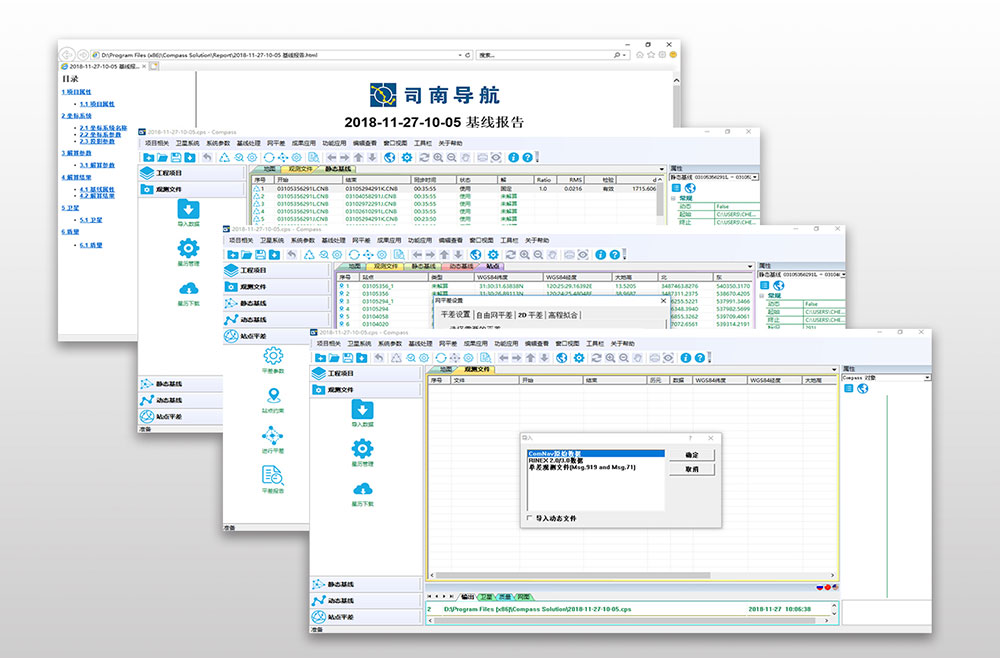The height and width of the screenshot is (658, 1000).
Task: Open the properties dropdown in the 静态基线 table window
Action: [x=756, y=177]
